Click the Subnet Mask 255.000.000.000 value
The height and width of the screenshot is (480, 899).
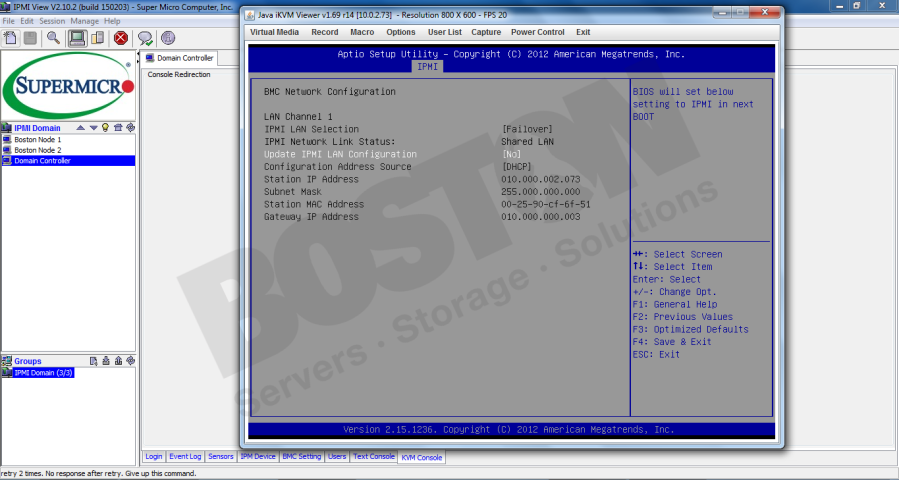(x=541, y=192)
